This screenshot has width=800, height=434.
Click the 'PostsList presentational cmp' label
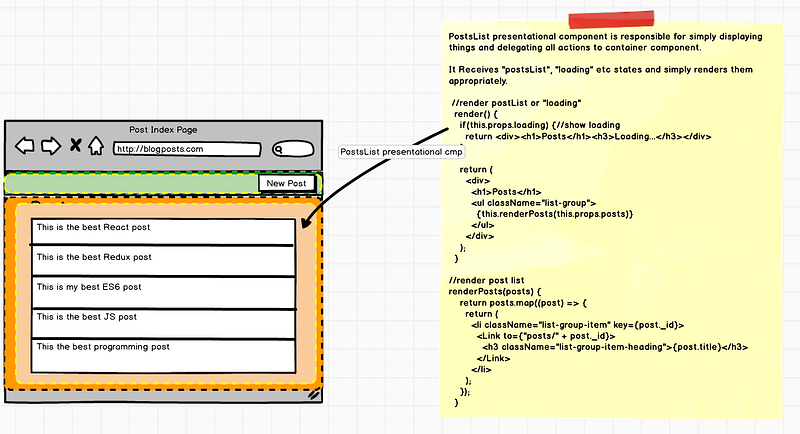[401, 152]
